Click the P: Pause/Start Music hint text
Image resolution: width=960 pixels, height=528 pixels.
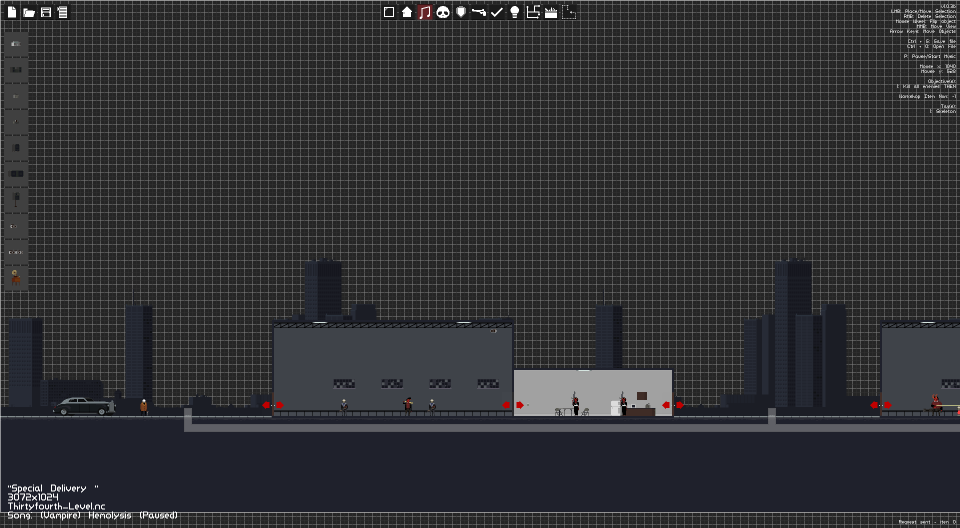click(x=930, y=56)
